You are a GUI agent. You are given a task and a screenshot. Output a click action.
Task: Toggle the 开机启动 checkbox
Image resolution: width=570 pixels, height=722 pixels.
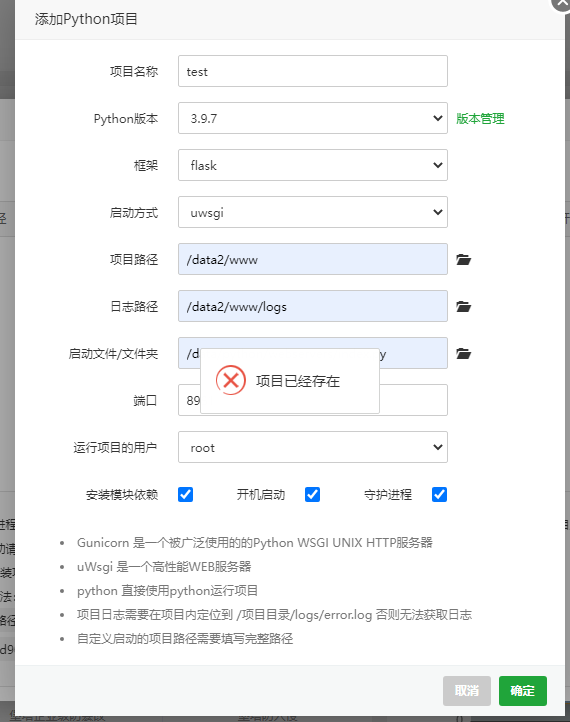[312, 495]
